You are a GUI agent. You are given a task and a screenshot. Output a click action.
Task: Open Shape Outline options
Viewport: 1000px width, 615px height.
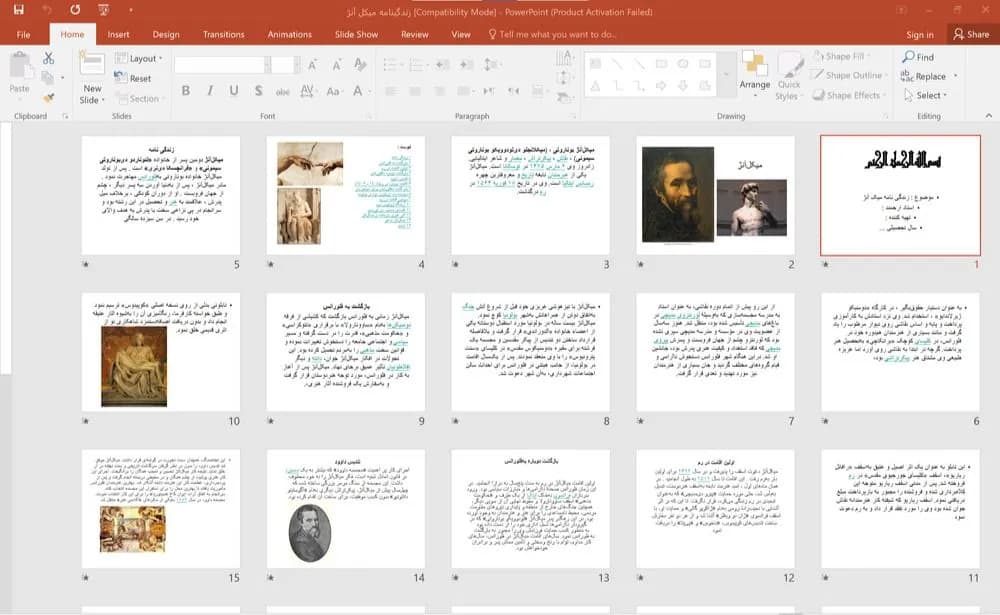(x=848, y=75)
